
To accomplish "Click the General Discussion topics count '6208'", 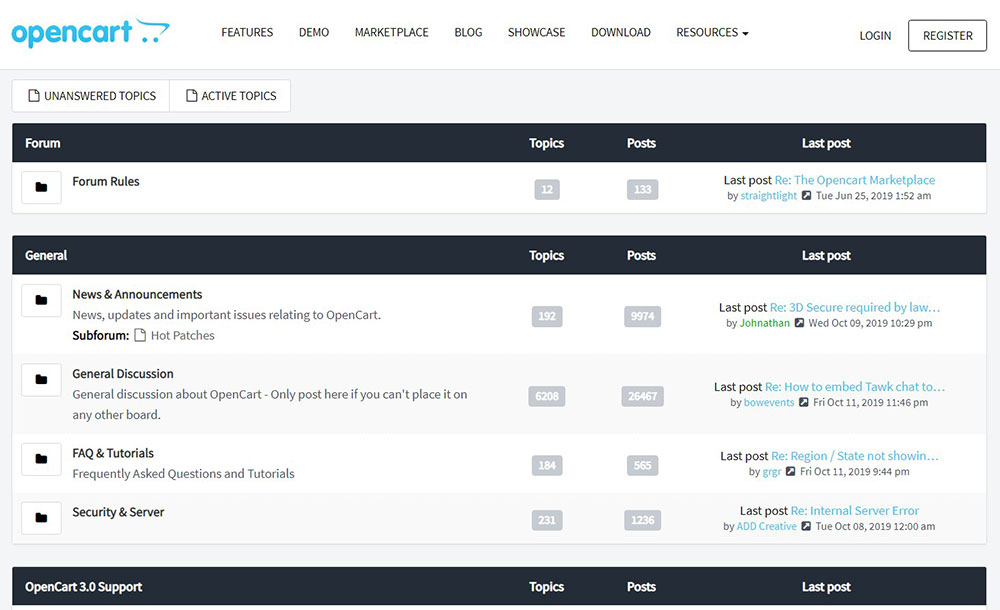I will (x=547, y=396).
